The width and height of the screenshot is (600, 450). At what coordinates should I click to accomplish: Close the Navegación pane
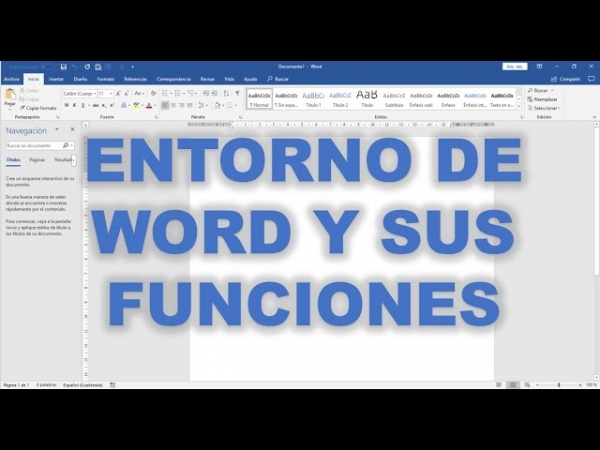pos(72,129)
